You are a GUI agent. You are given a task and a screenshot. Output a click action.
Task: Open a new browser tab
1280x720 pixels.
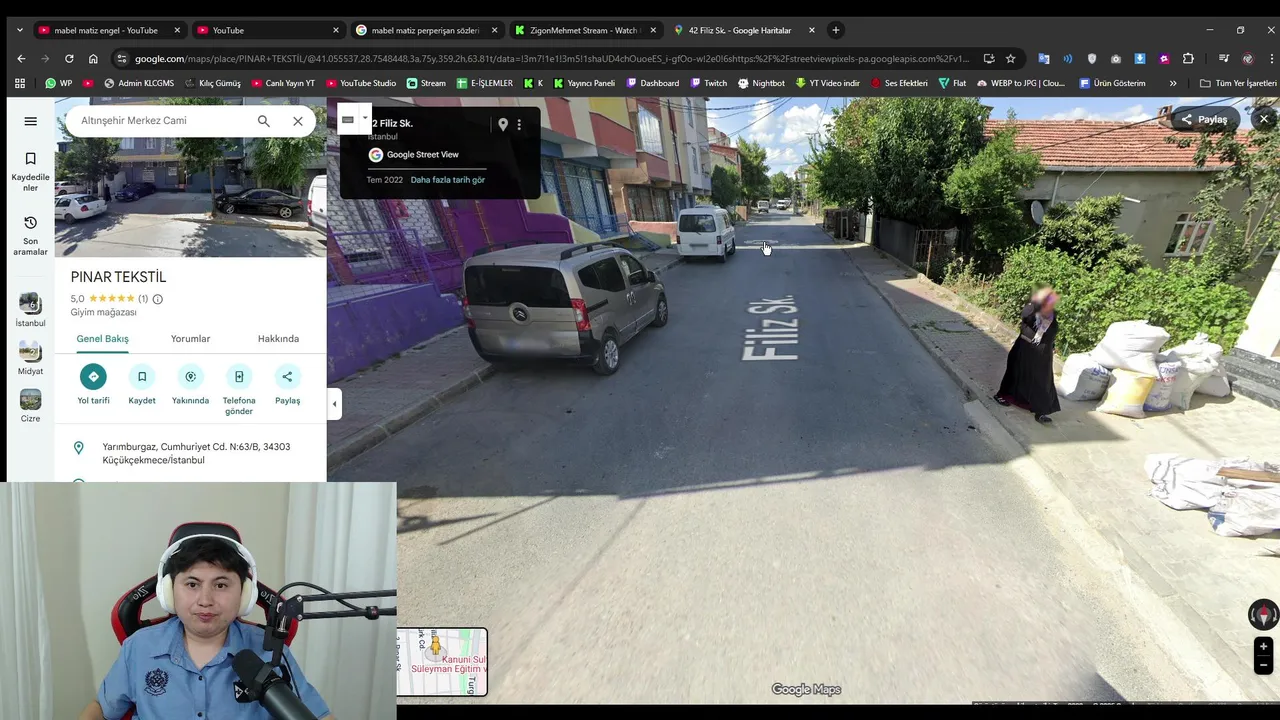point(836,30)
